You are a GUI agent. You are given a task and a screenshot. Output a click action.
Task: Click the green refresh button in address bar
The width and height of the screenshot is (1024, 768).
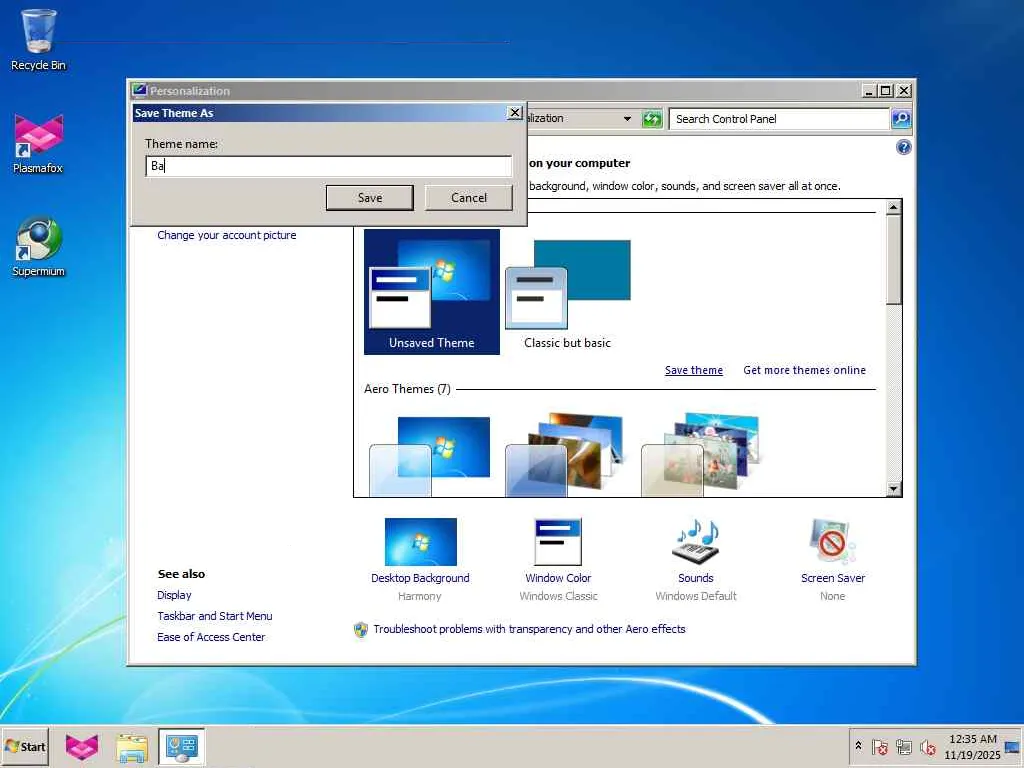click(x=652, y=119)
